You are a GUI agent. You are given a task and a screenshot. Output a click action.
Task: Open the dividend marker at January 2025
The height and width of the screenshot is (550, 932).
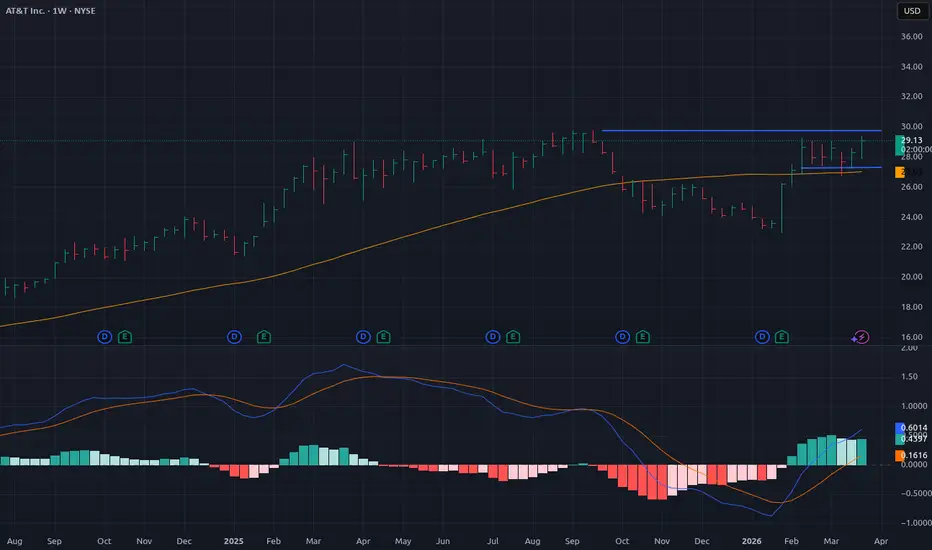click(234, 337)
